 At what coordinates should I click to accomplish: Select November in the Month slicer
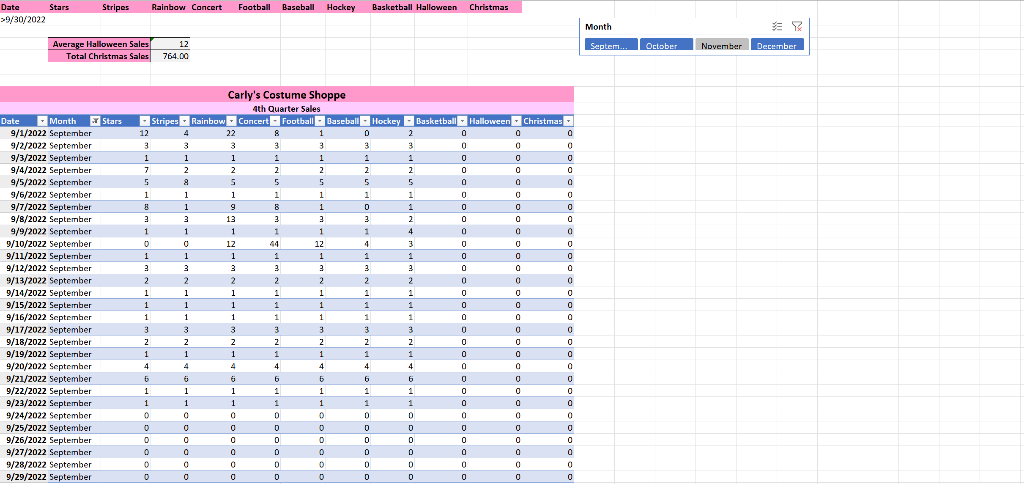tap(722, 46)
